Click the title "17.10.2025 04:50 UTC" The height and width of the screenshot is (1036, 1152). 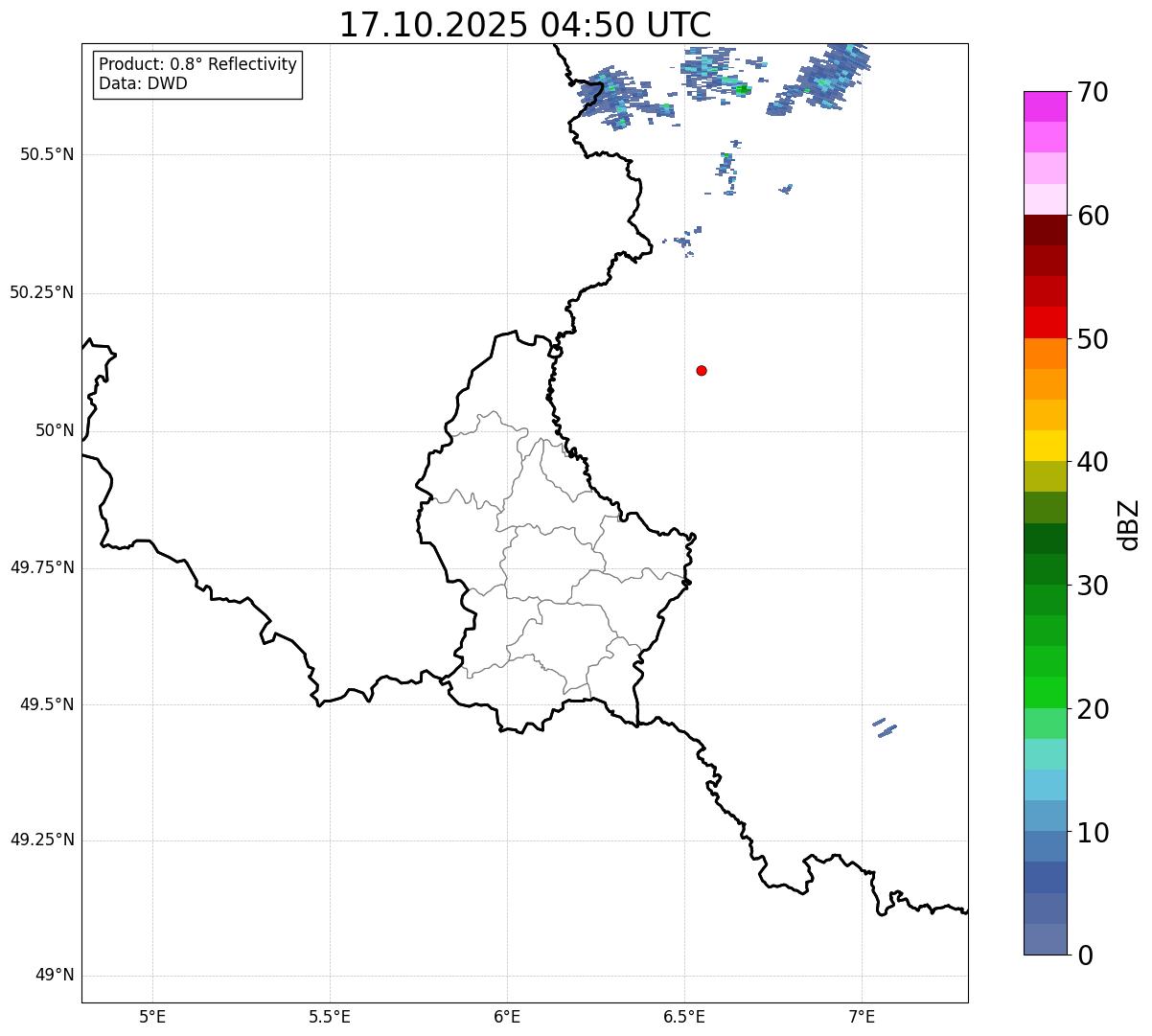tap(525, 24)
